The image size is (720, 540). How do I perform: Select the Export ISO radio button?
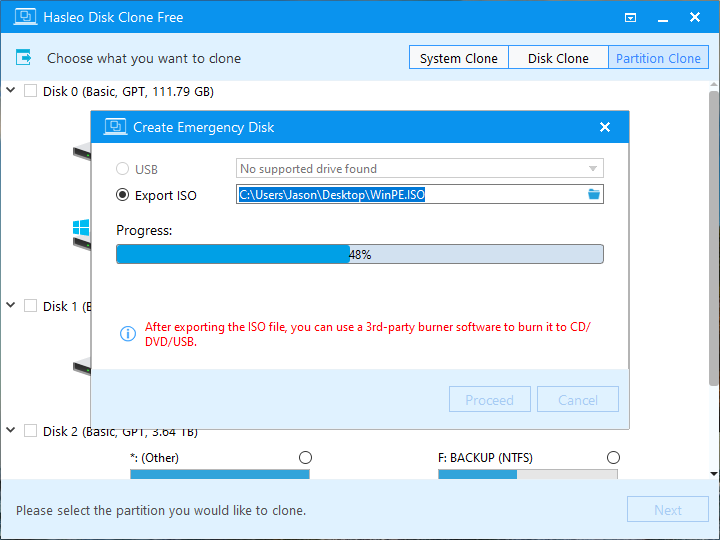[x=122, y=195]
